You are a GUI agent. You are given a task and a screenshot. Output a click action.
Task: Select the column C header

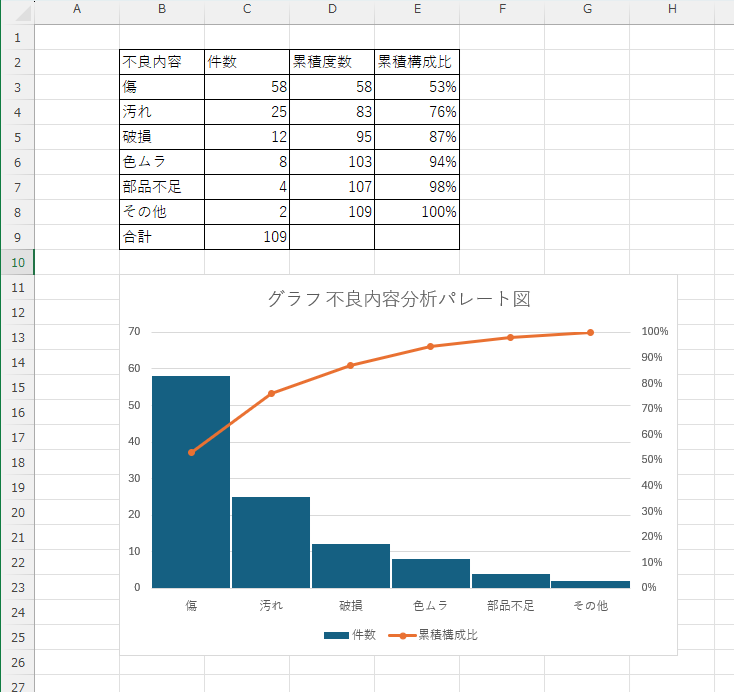(x=247, y=9)
